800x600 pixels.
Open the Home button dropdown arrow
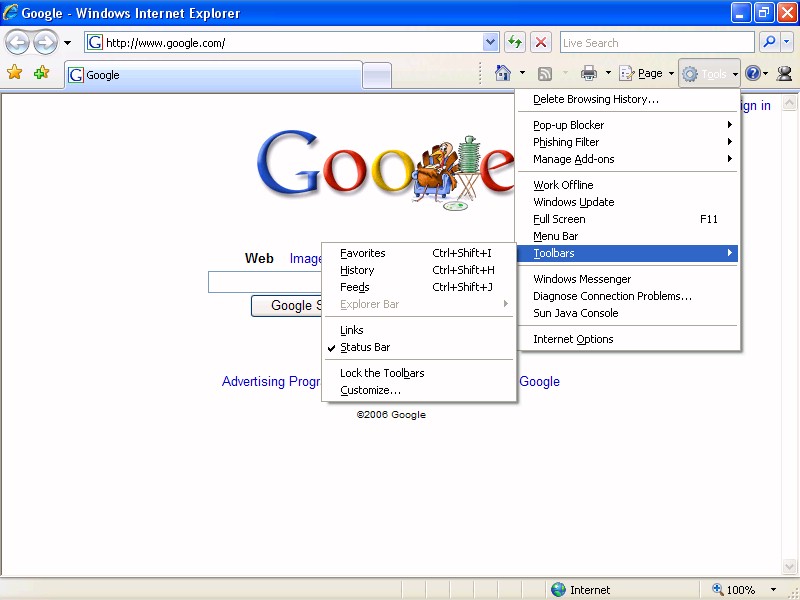tap(522, 73)
